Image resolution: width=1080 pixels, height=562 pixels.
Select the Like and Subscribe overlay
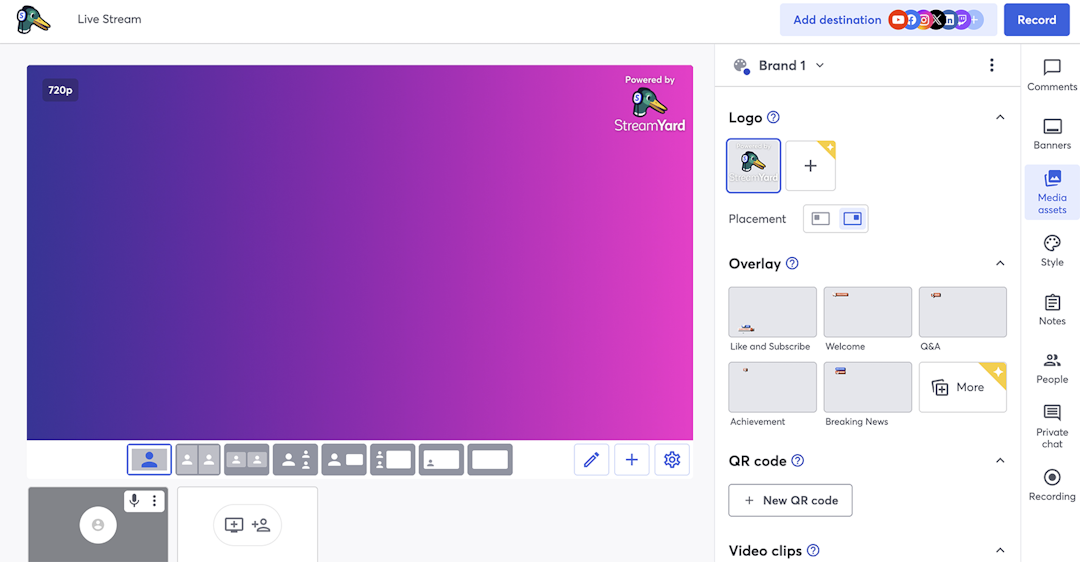pyautogui.click(x=772, y=312)
